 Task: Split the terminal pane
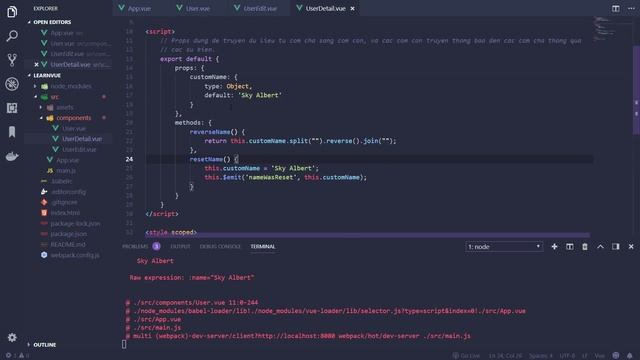[x=569, y=247]
